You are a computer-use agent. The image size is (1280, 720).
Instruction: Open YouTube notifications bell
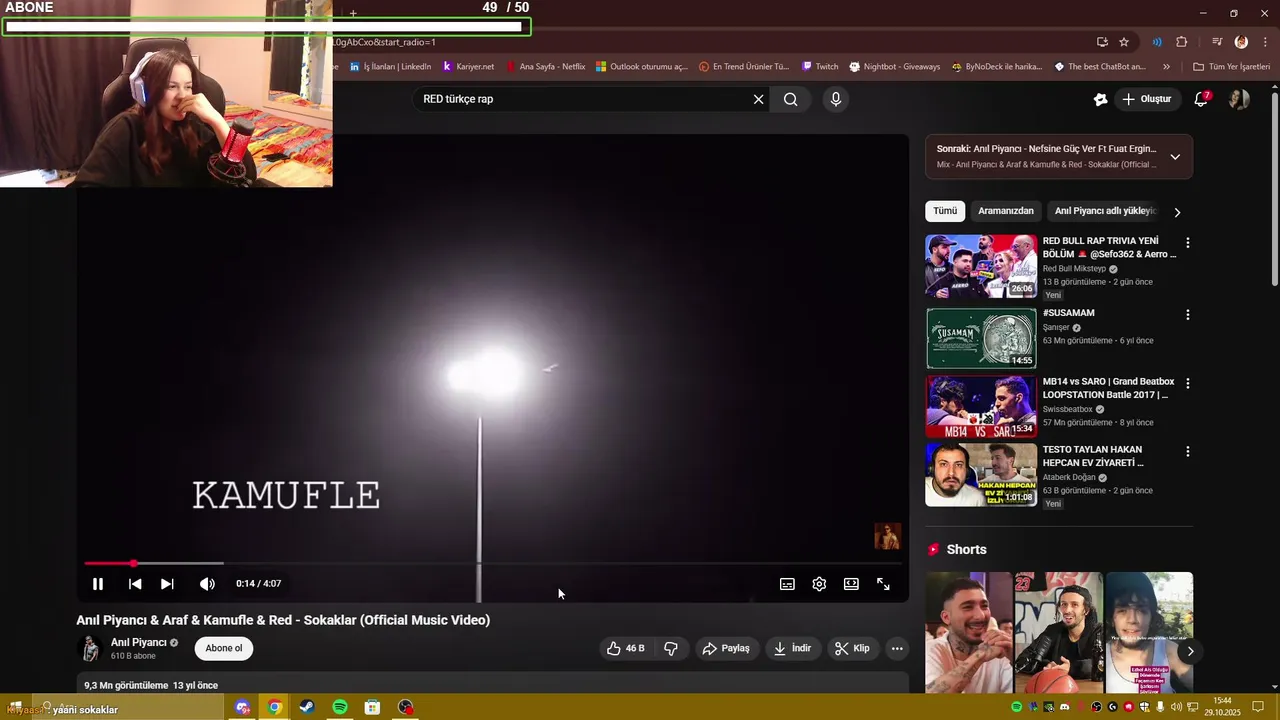1201,99
